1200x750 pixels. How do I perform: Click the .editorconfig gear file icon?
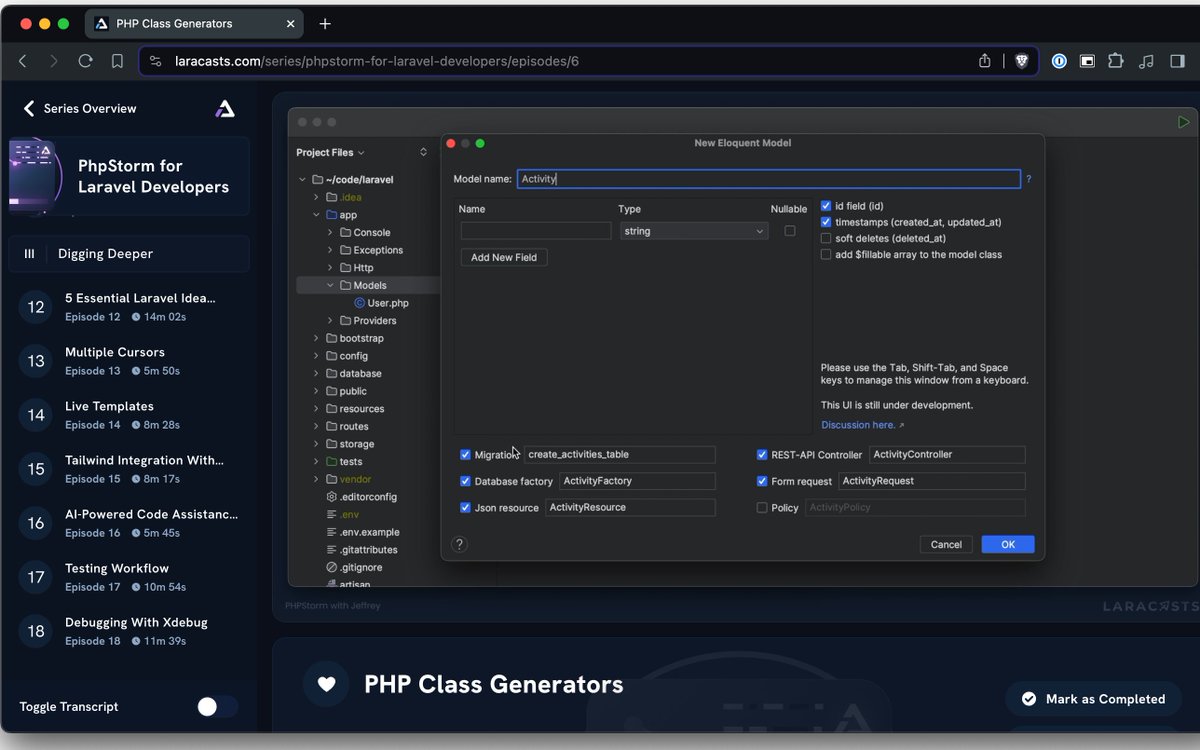(x=332, y=497)
